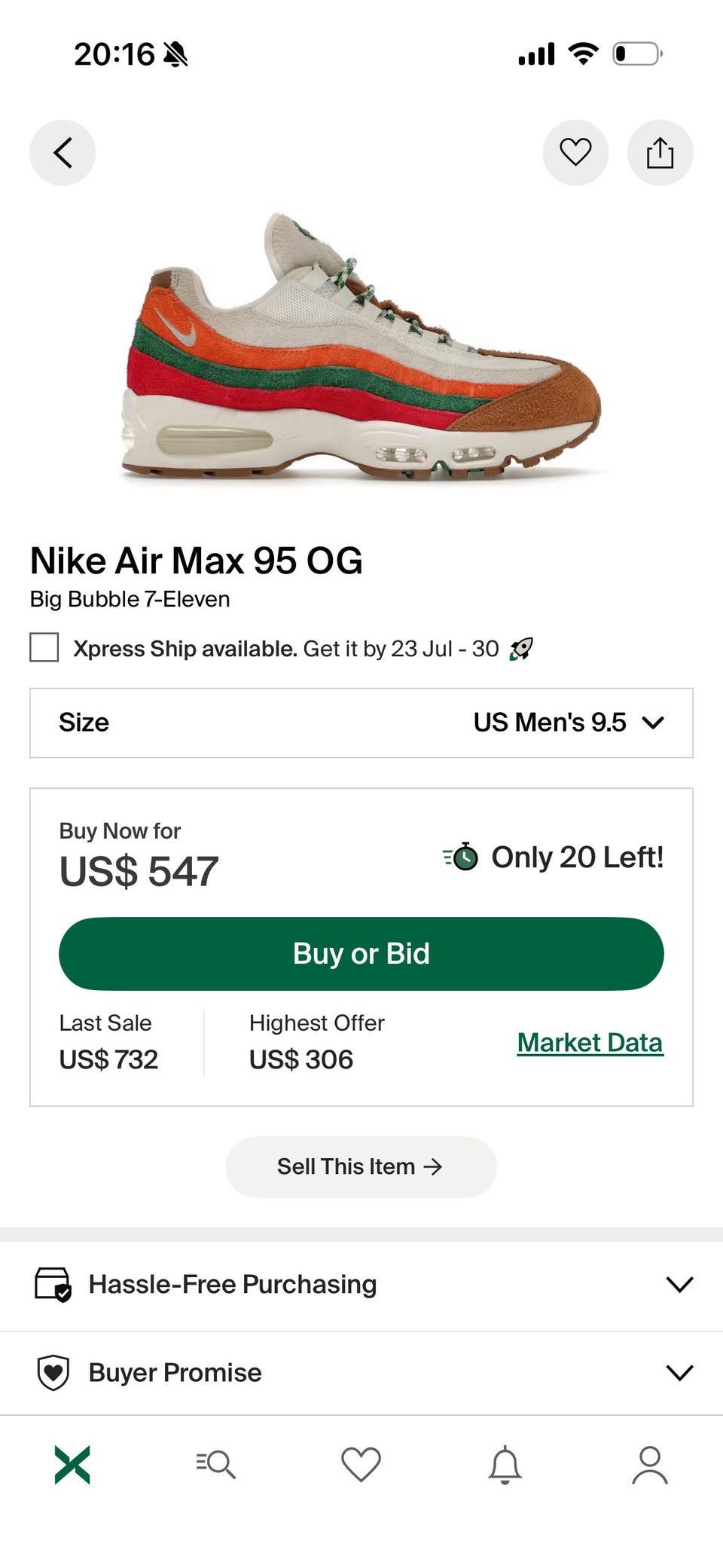Open the Size US Men's 9.5 dropdown

[361, 723]
